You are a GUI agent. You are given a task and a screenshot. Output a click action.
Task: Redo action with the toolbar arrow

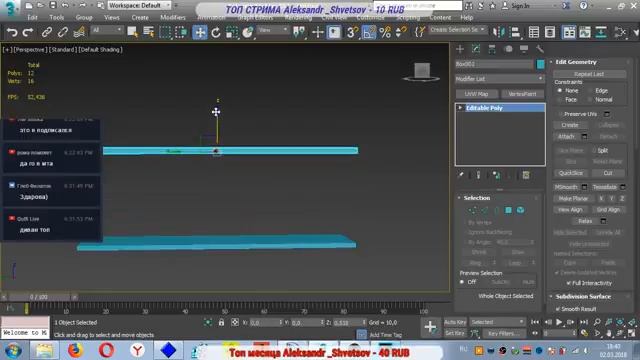[28, 32]
